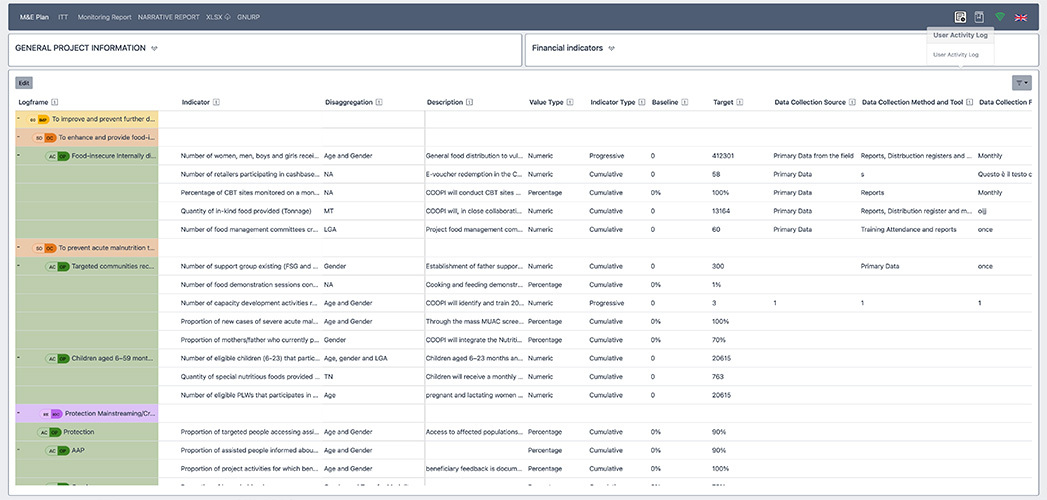
Task: Open the User Activity Log icon
Action: coord(960,17)
